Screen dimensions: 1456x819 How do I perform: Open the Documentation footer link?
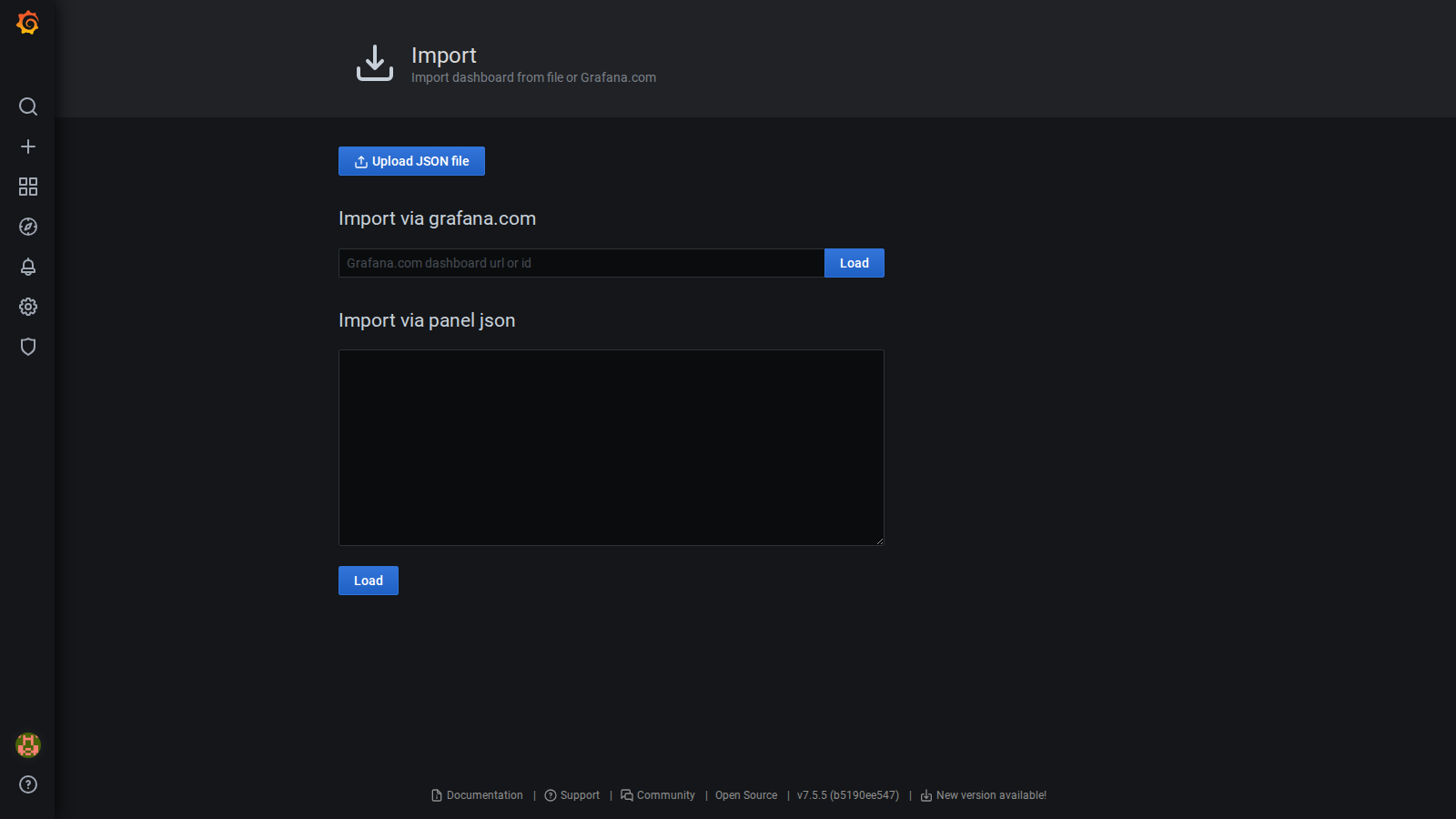click(478, 795)
